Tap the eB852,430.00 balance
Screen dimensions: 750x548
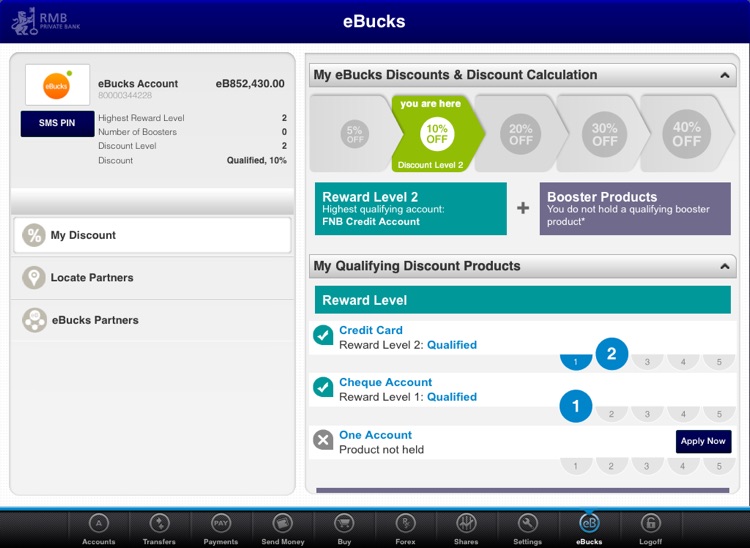(250, 84)
